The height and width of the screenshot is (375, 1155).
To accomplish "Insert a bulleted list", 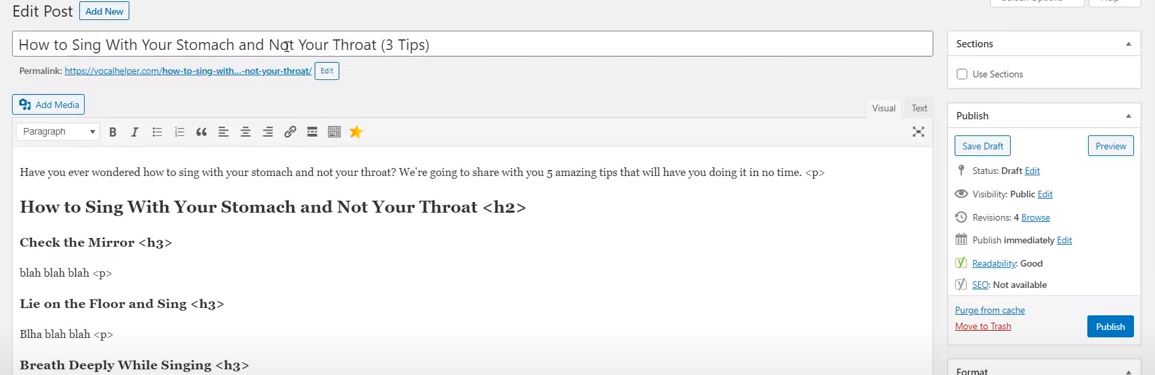I will [157, 132].
